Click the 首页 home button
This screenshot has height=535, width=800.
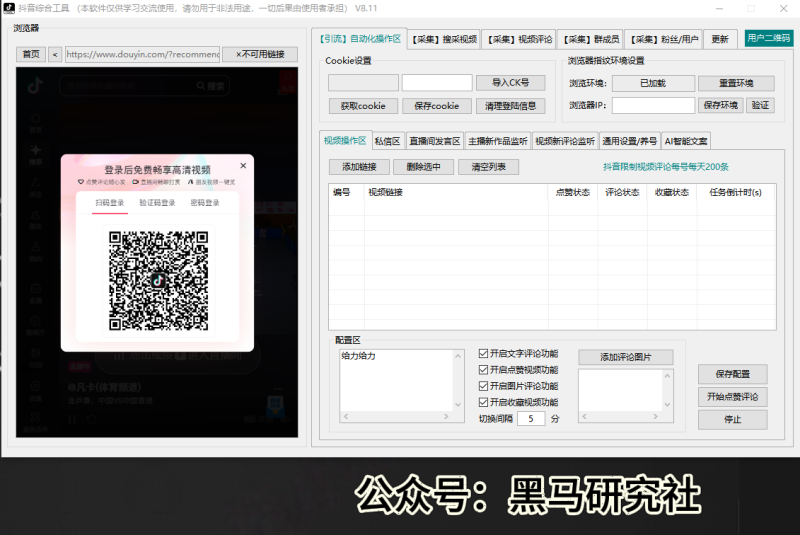pyautogui.click(x=31, y=54)
